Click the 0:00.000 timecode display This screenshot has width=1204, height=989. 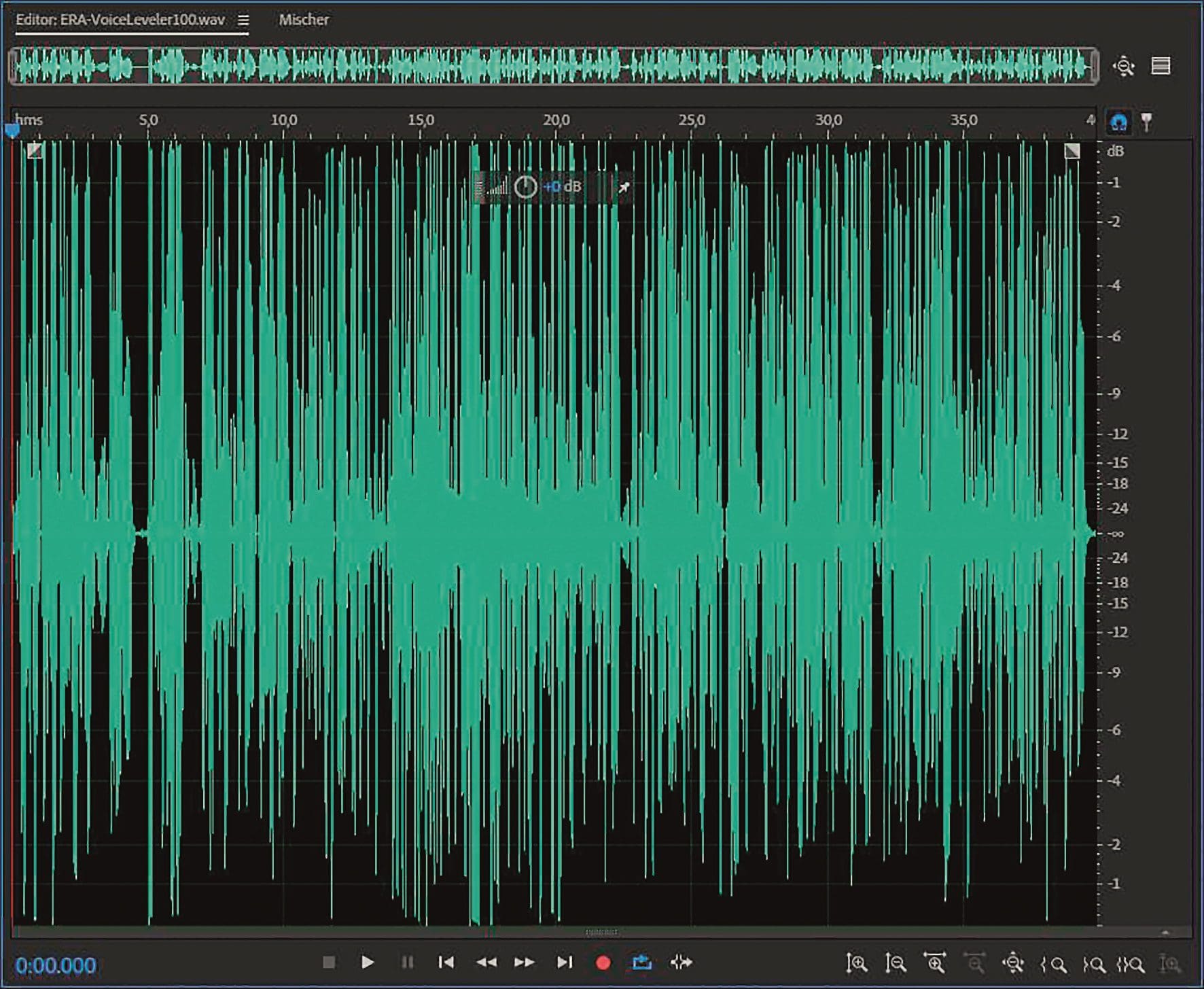(x=56, y=965)
